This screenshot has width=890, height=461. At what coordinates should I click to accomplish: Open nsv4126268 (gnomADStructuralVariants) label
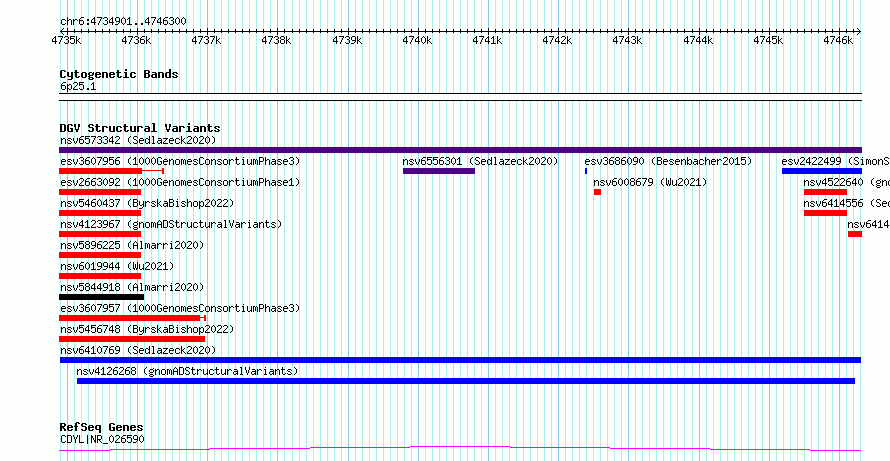(187, 371)
